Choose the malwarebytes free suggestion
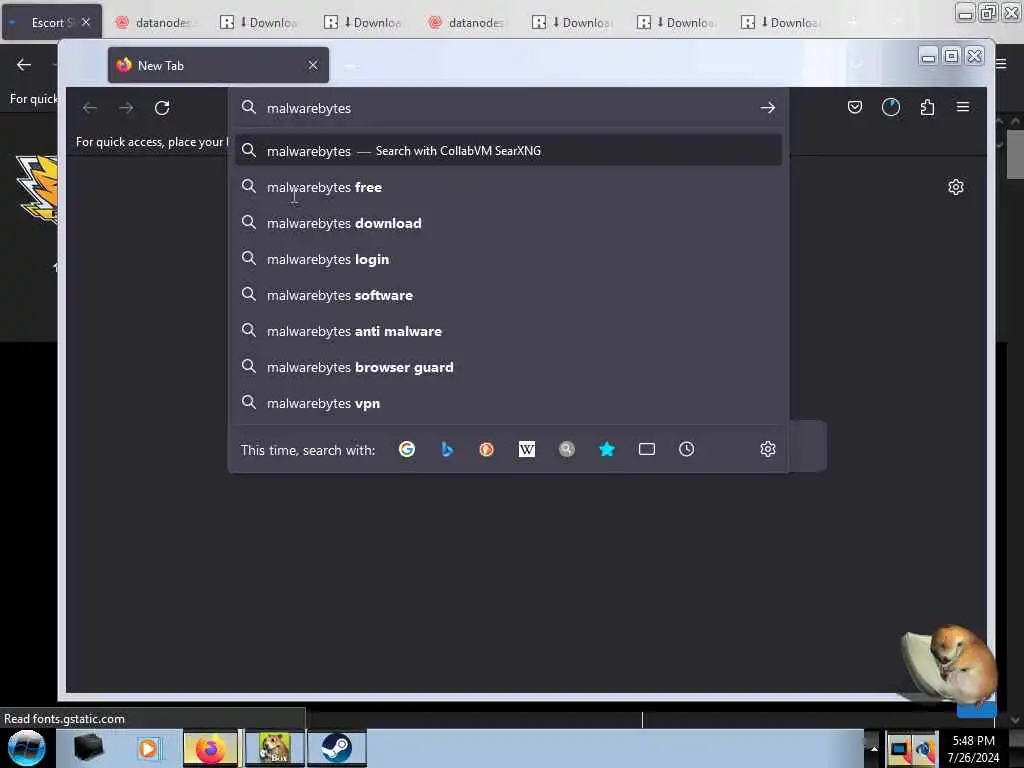1024x768 pixels. 509,187
